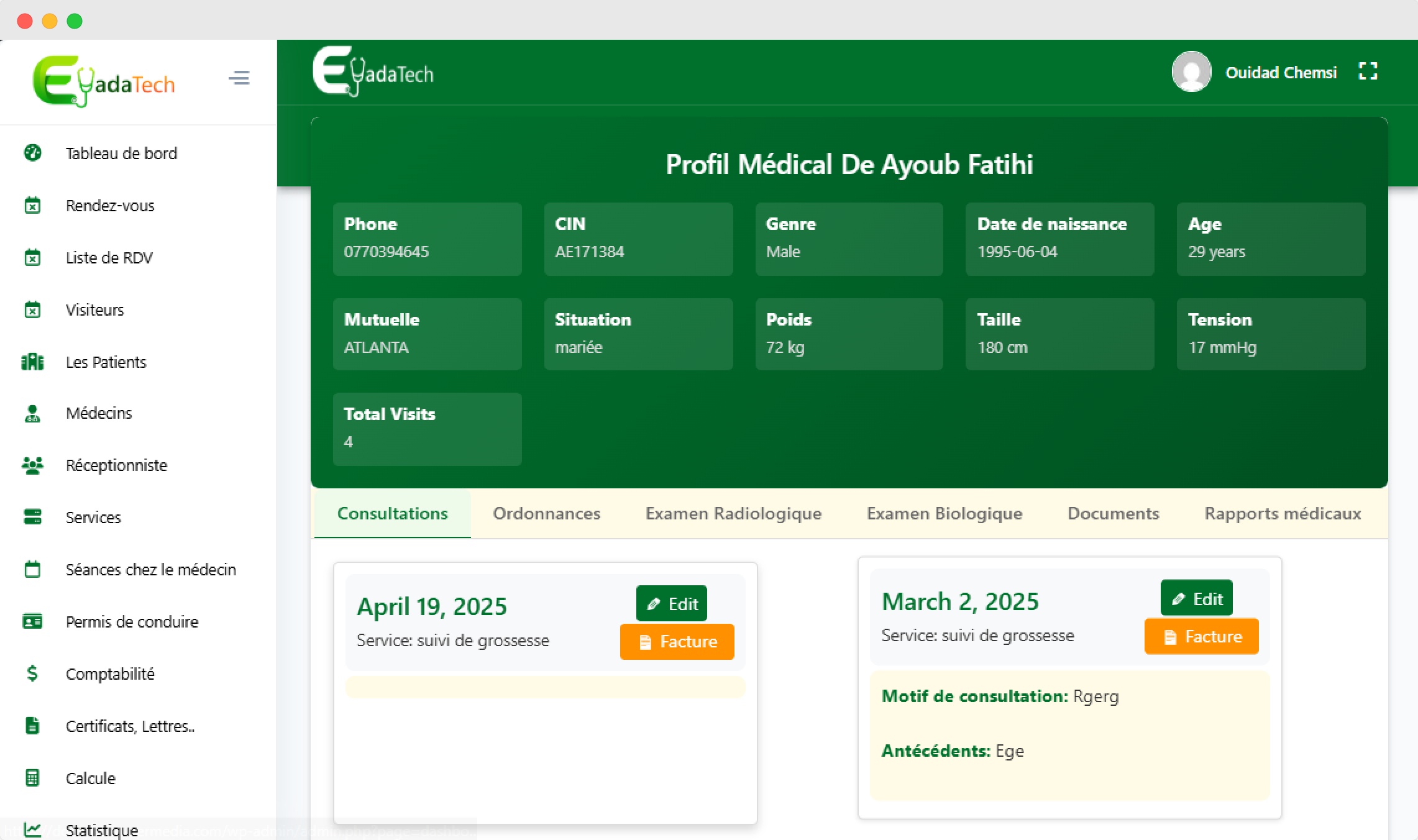Click the April 19, 2025 date heading
The width and height of the screenshot is (1418, 840).
pos(432,606)
